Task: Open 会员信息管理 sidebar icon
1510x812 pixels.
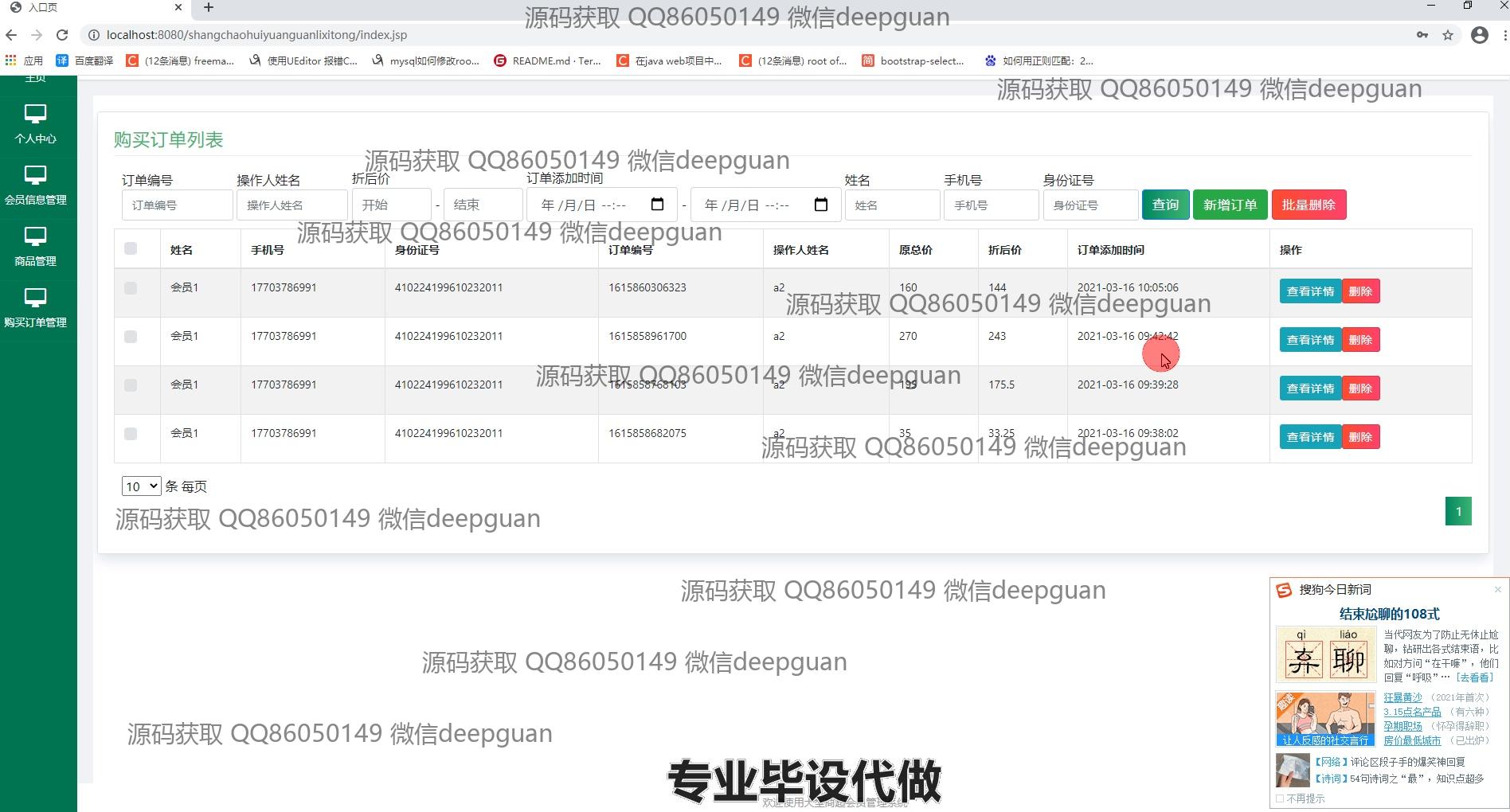Action: click(35, 175)
